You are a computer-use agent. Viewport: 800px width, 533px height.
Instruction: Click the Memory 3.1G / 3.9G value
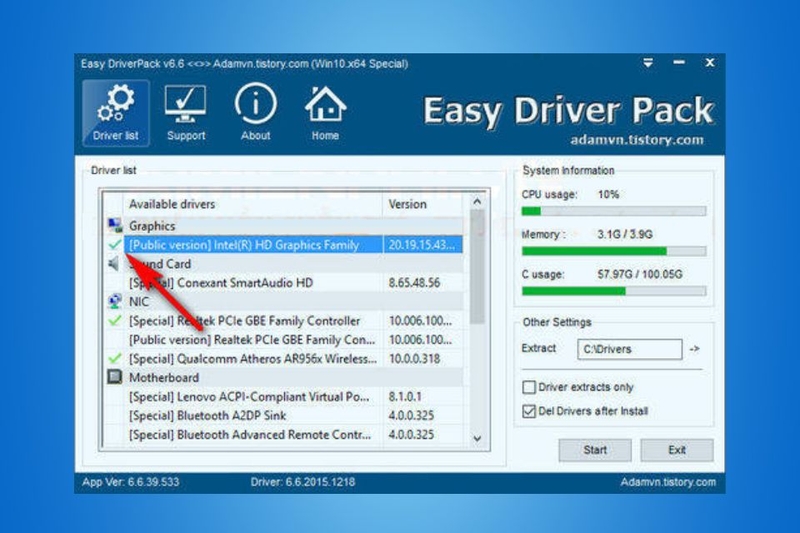624,235
